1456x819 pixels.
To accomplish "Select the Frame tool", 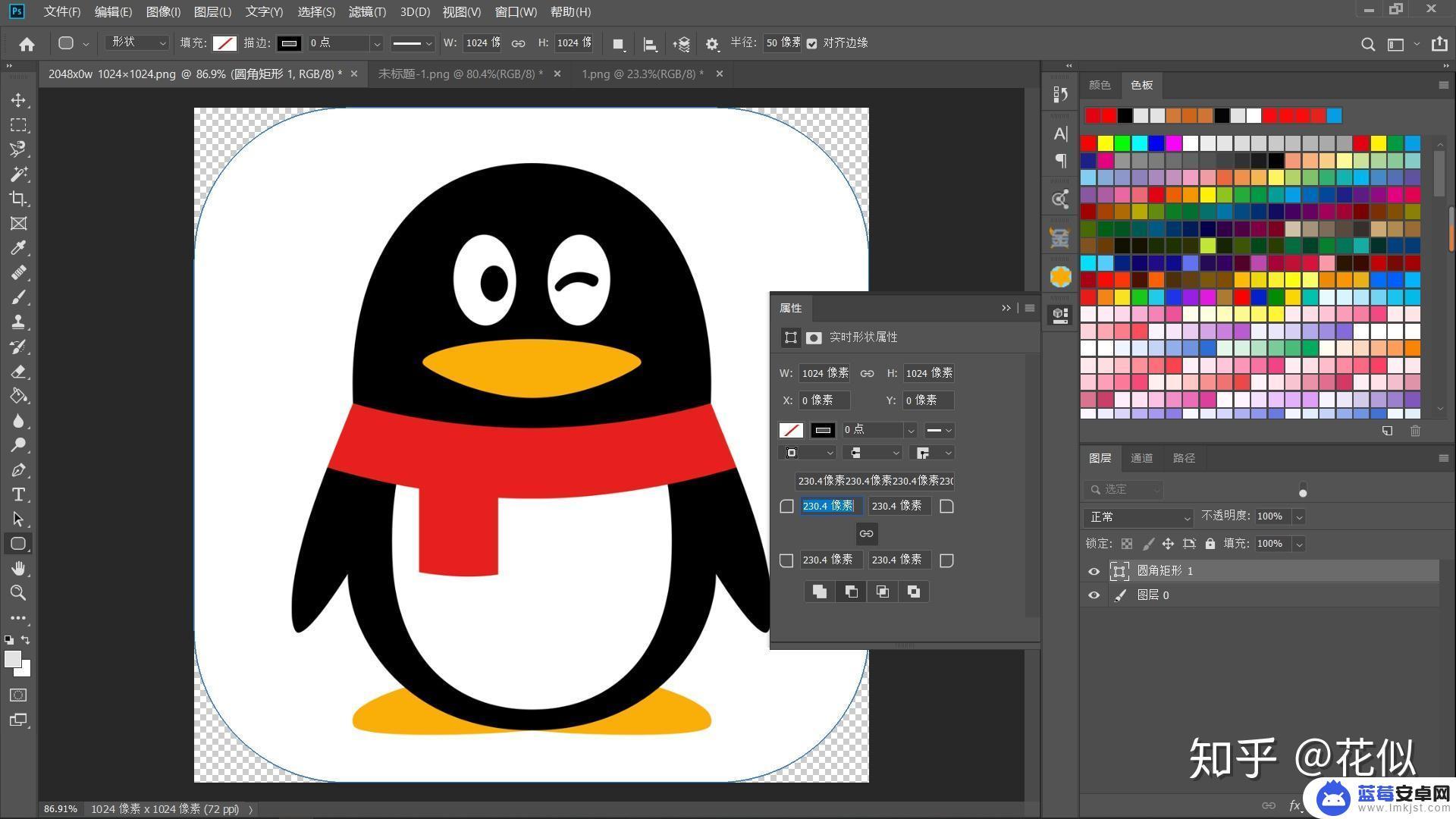I will [18, 223].
